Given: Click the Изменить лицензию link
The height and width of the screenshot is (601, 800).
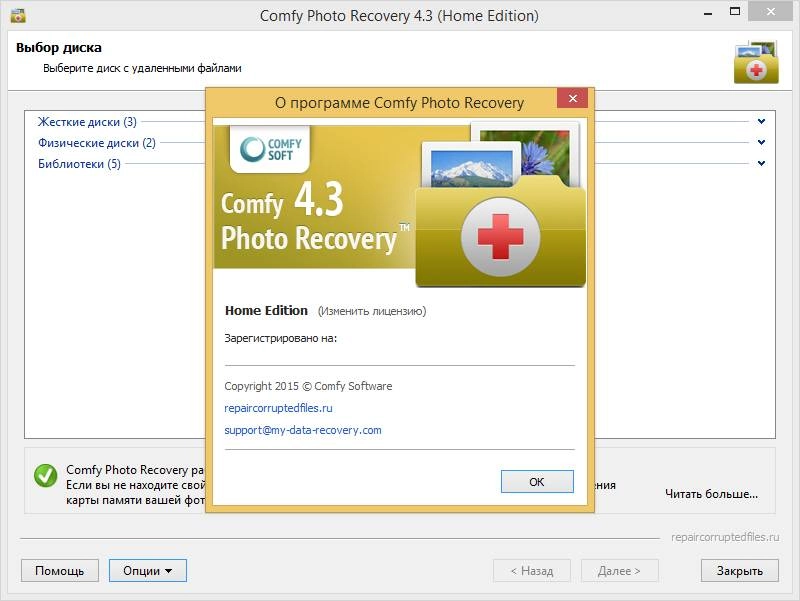Looking at the screenshot, I should pos(372,311).
